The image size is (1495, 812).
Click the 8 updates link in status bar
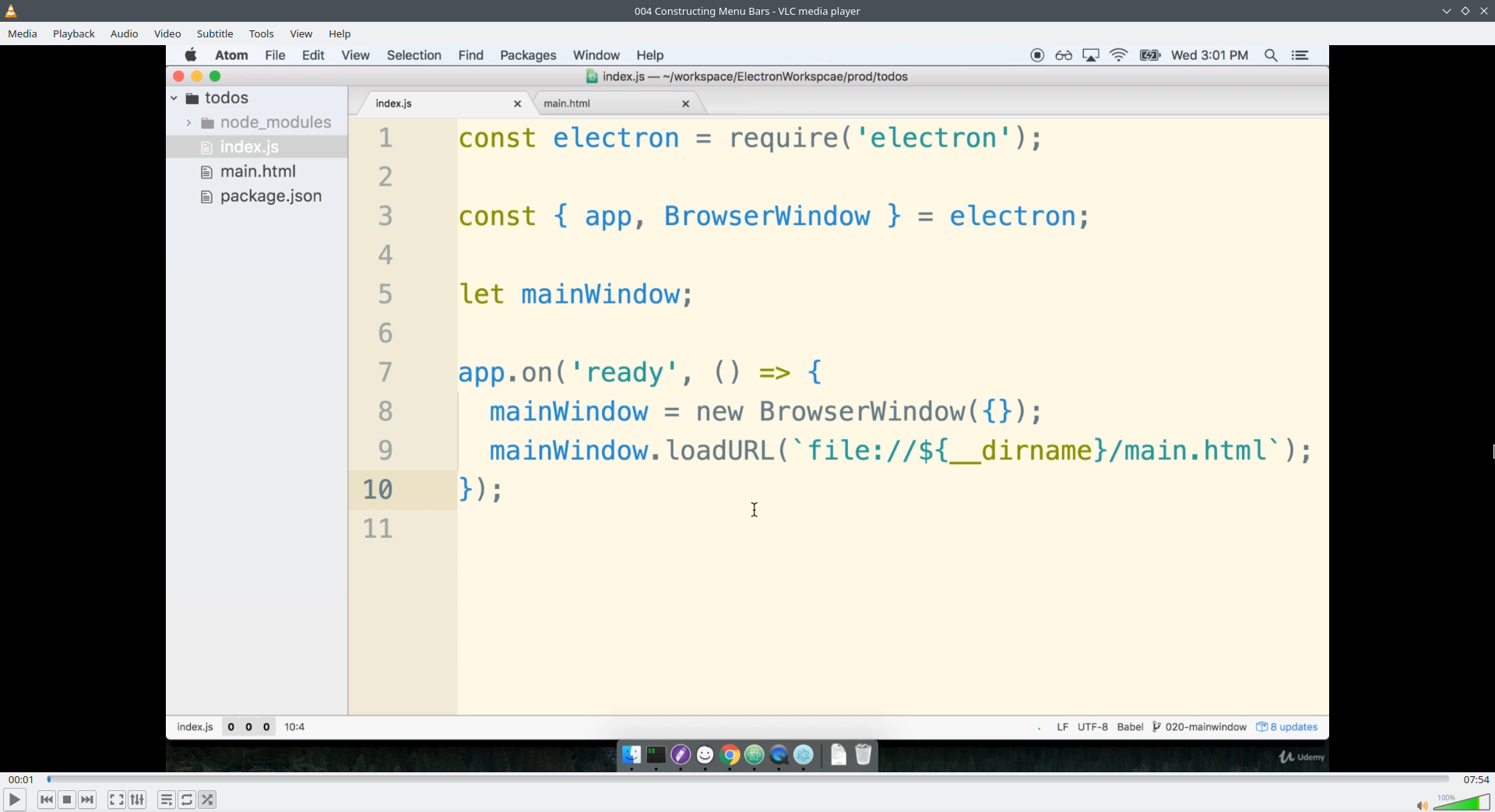[1287, 727]
